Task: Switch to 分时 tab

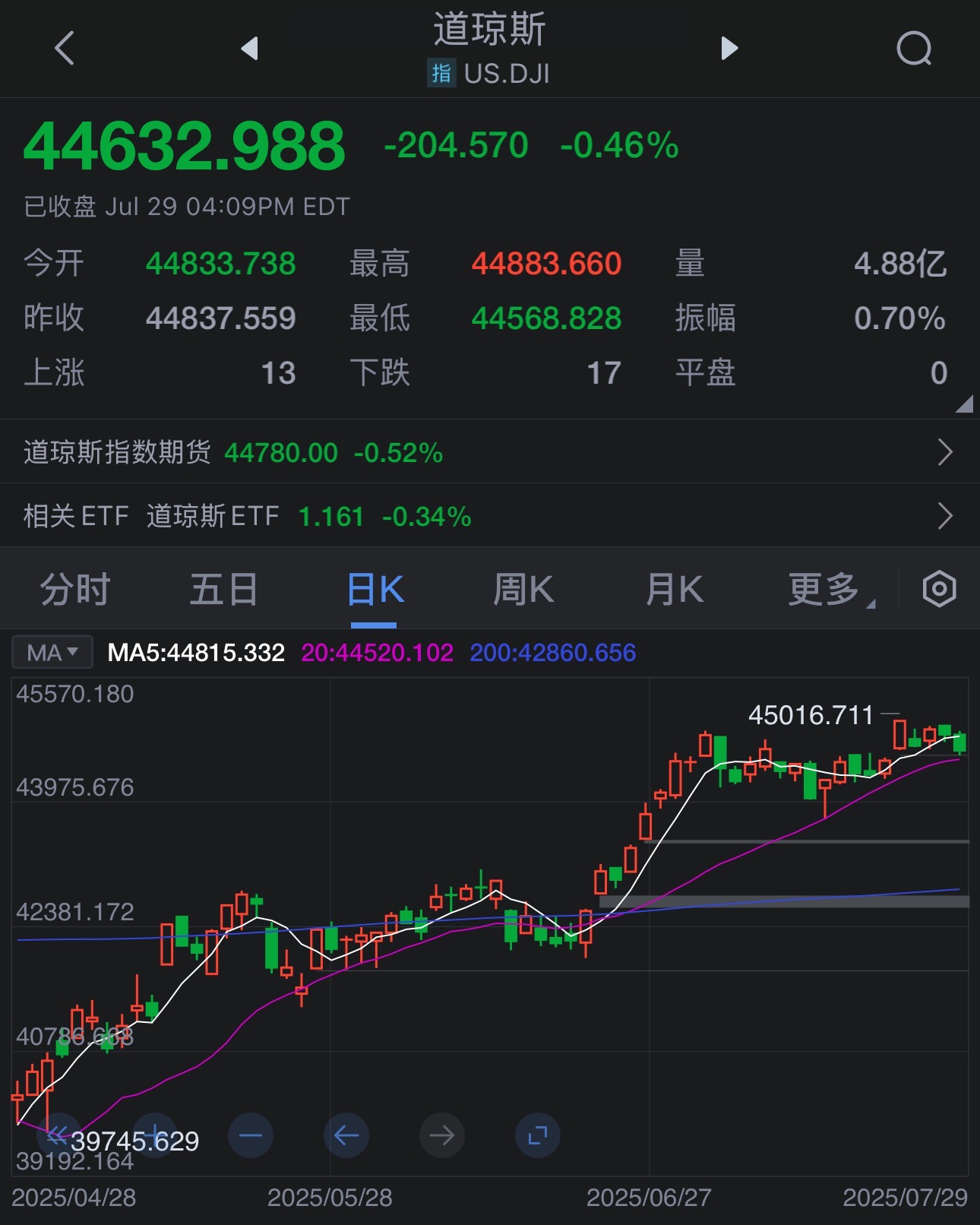Action: point(75,589)
